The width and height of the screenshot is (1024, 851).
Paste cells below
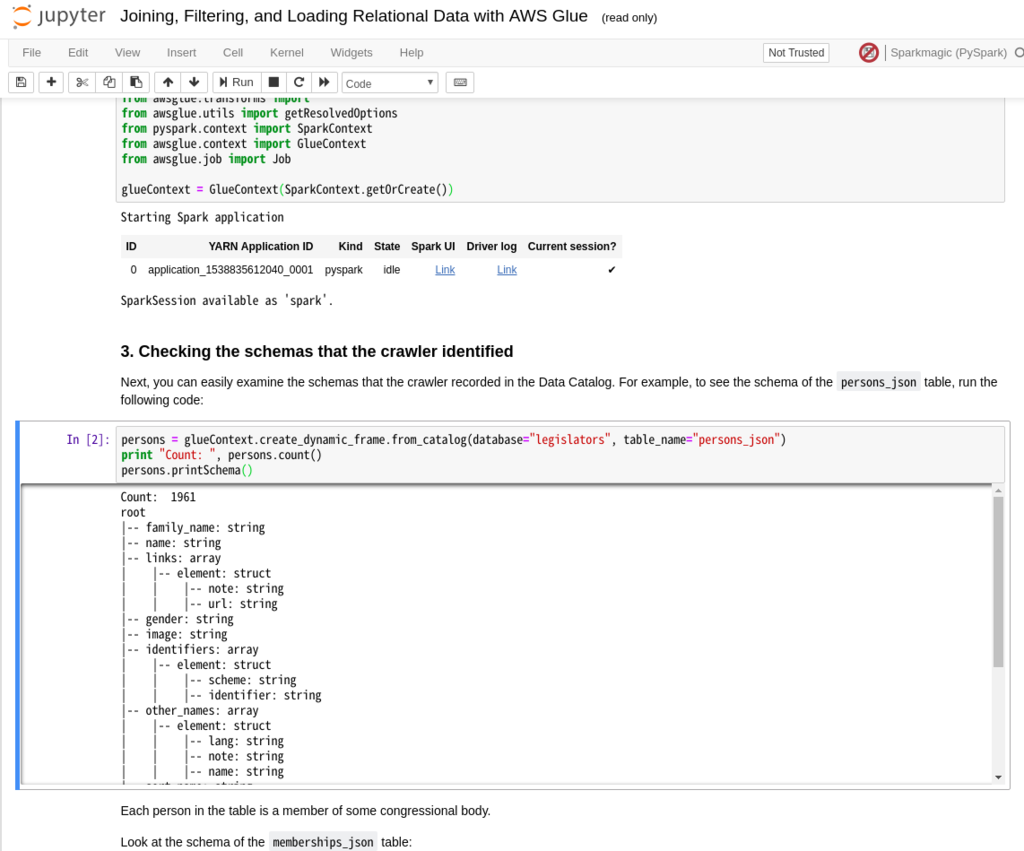tap(136, 82)
